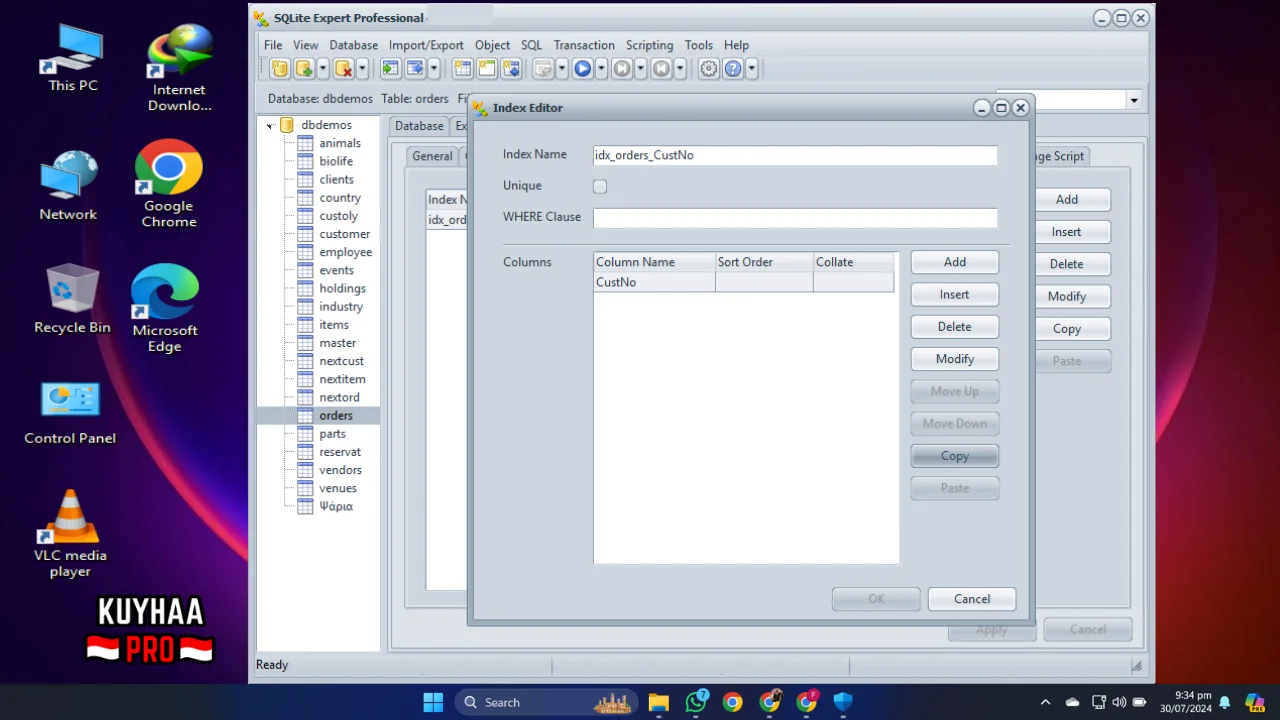Open the Import/Export menu

(x=426, y=45)
